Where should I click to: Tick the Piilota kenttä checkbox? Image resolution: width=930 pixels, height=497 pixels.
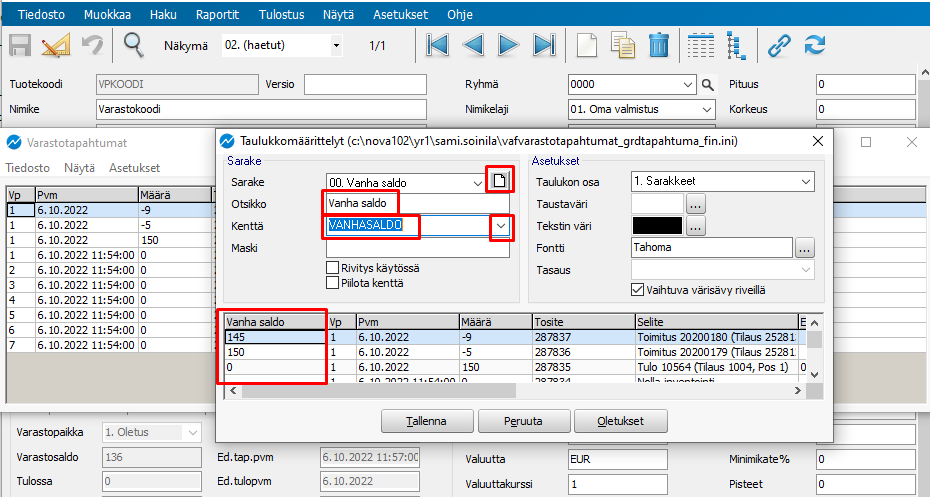click(x=333, y=283)
